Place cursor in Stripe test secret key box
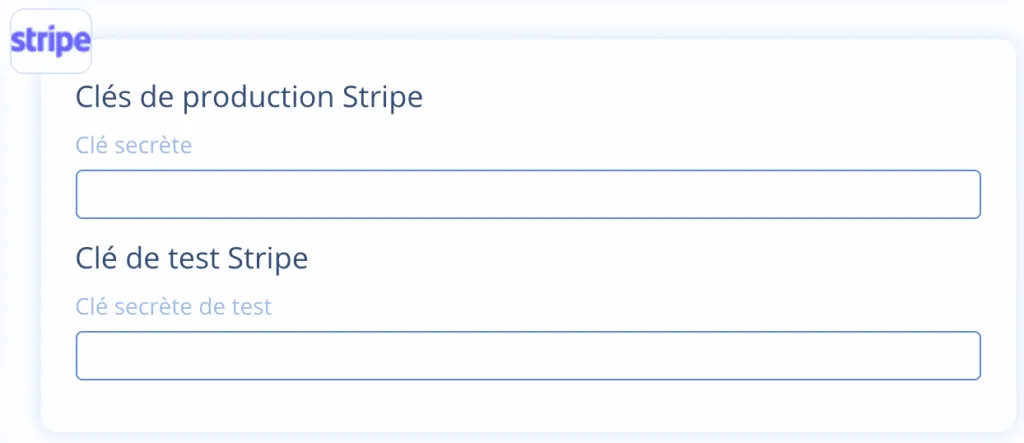1024x443 pixels. pos(528,355)
